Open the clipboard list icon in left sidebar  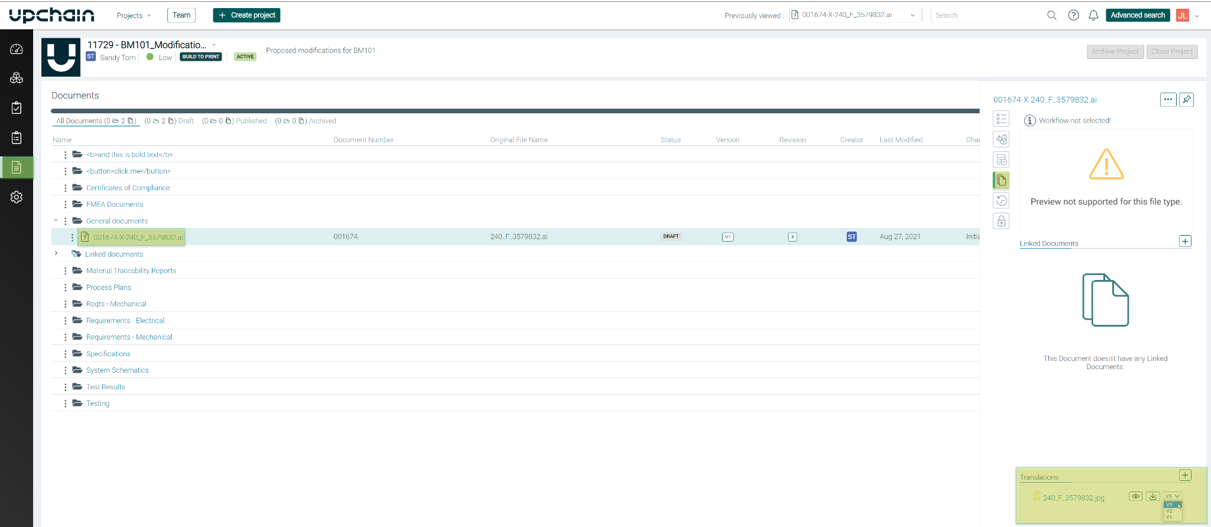[16, 138]
